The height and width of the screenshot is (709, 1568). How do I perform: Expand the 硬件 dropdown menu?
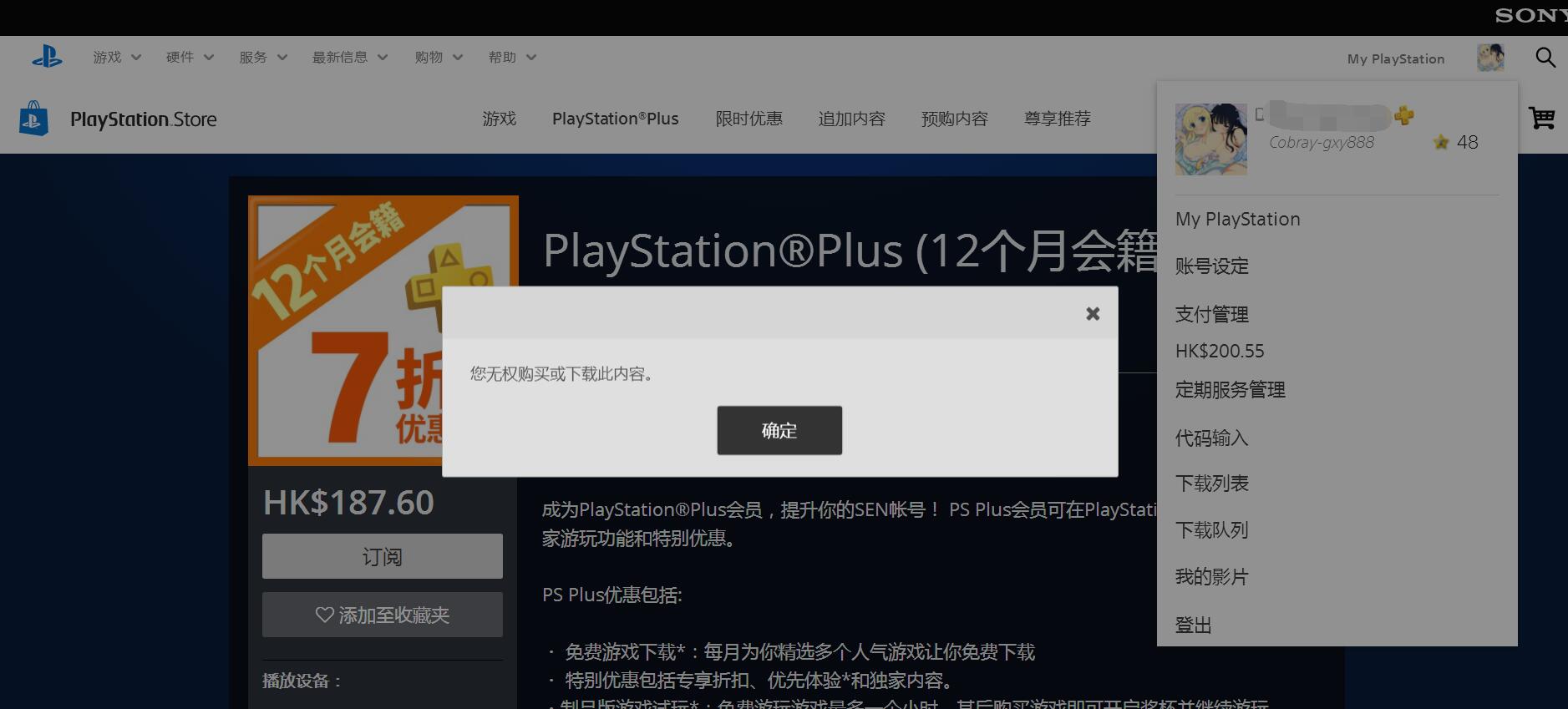tap(190, 58)
